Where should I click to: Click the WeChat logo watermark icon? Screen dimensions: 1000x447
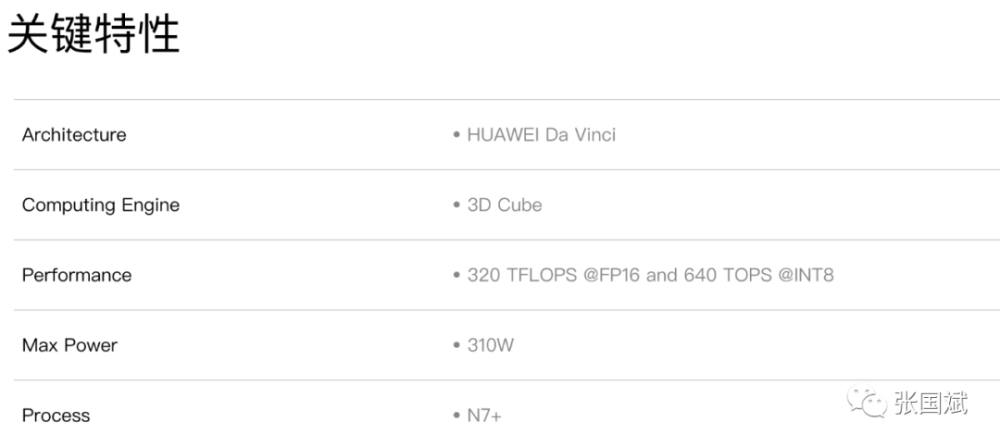(x=867, y=402)
